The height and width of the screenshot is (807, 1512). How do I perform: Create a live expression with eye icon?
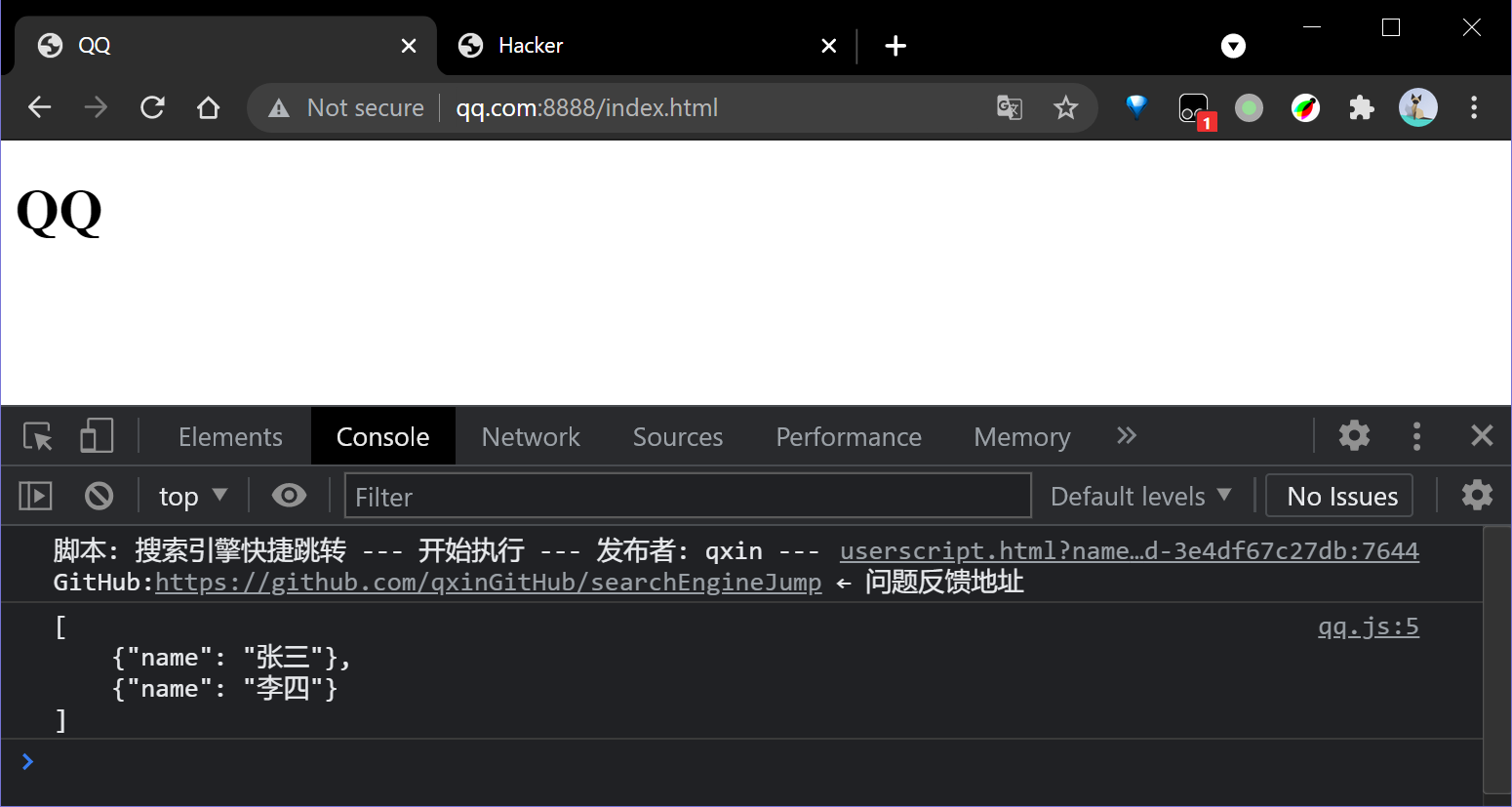click(289, 496)
